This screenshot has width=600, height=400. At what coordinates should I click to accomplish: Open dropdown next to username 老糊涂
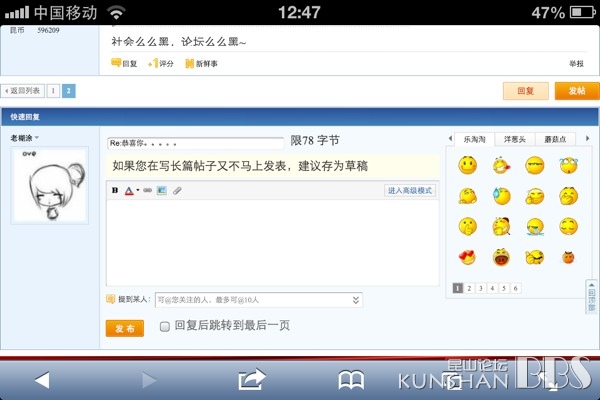click(x=37, y=138)
